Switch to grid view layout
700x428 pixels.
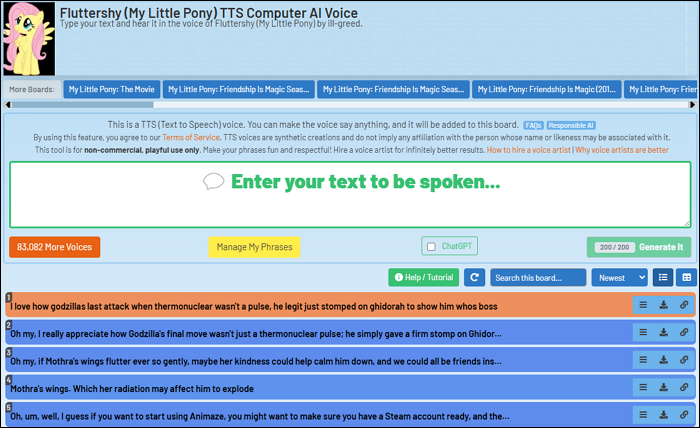[x=687, y=278]
